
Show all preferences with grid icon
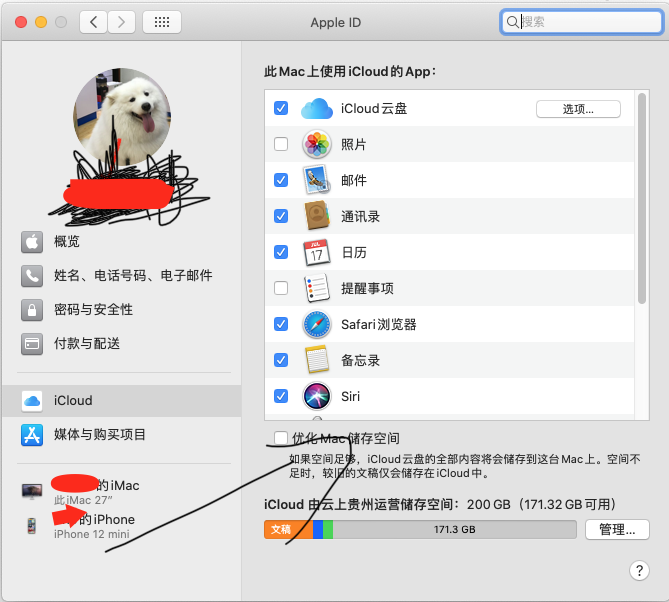pyautogui.click(x=162, y=22)
